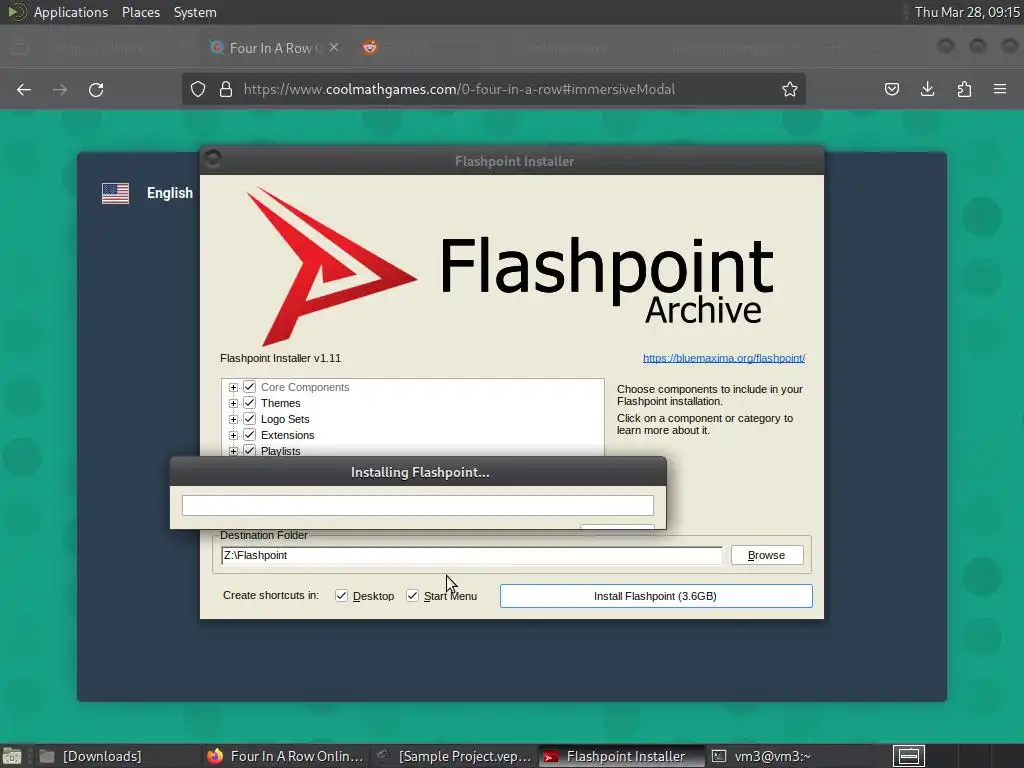Expand the Logo Sets tree node
Viewport: 1024px width, 768px height.
tap(233, 419)
